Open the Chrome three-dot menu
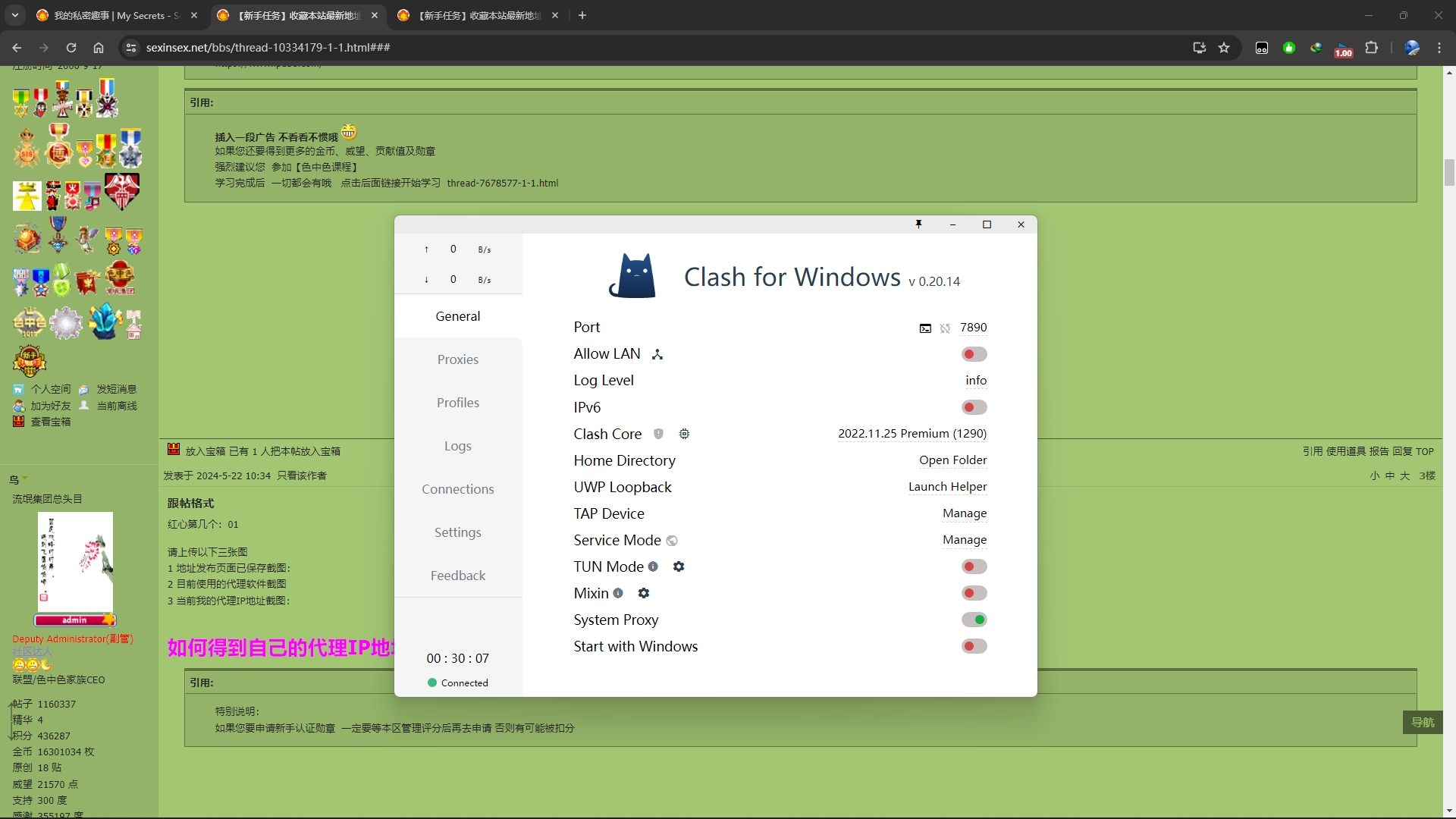The image size is (1456, 819). coord(1439,48)
